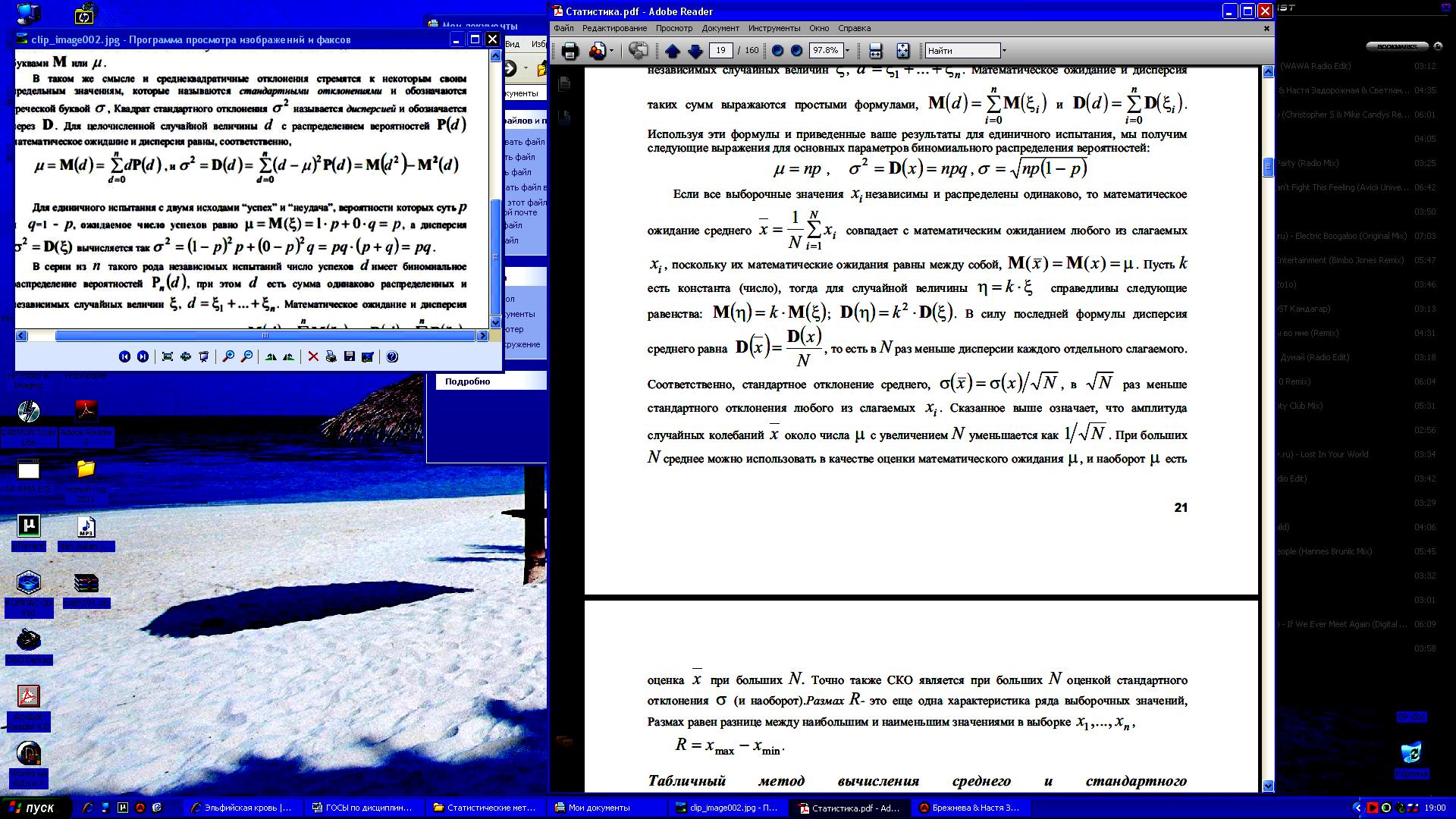Open the comments panel at Adobe Reader's bottom-left
Viewport: 1456px width, 819px height.
[564, 741]
